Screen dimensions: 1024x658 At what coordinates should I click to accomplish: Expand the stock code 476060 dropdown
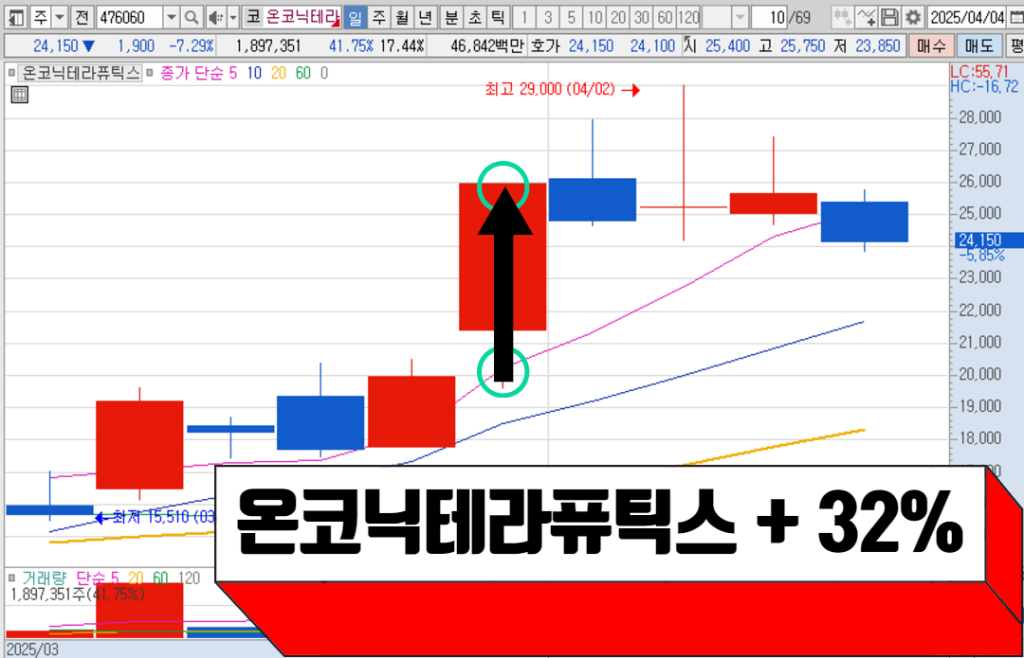pyautogui.click(x=171, y=18)
